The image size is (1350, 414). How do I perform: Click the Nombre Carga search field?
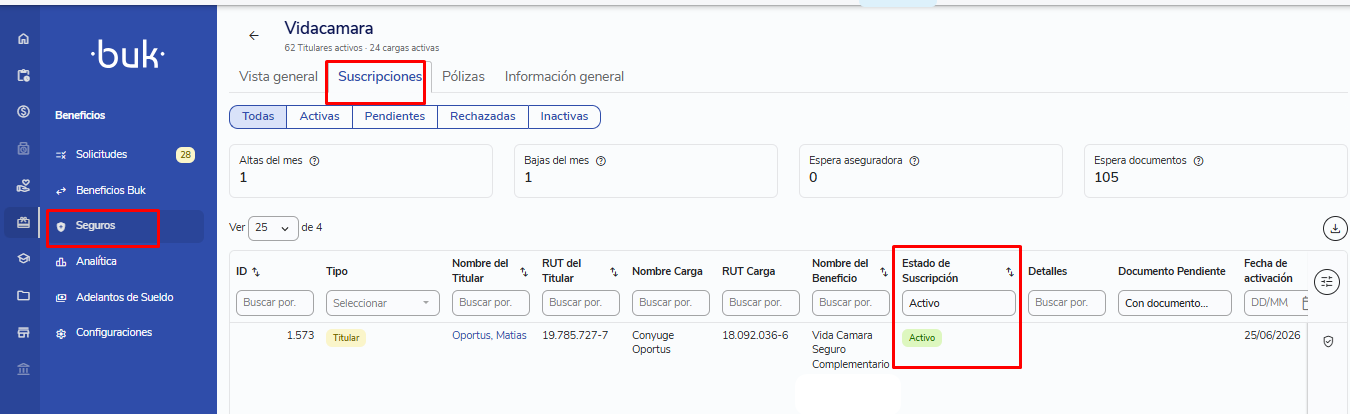tap(670, 303)
